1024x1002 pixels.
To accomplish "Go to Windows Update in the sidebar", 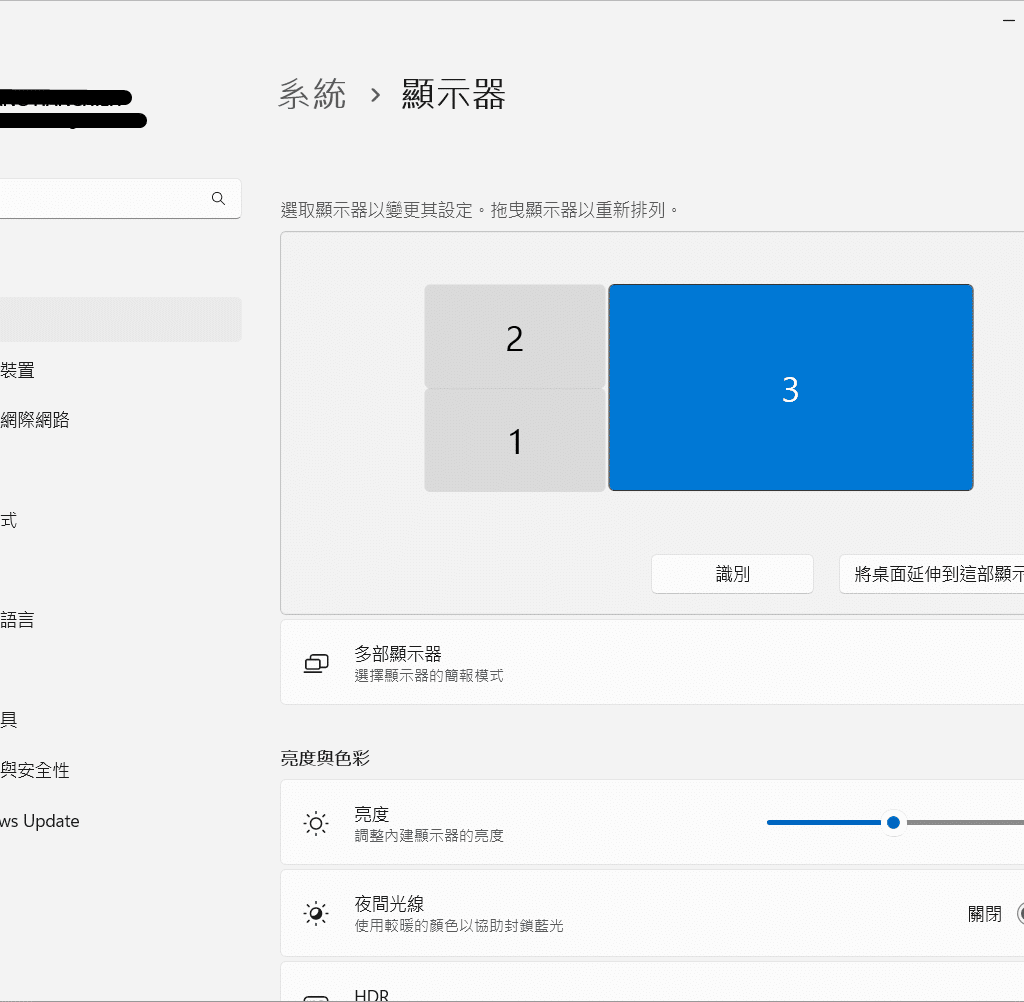I will tap(40, 821).
